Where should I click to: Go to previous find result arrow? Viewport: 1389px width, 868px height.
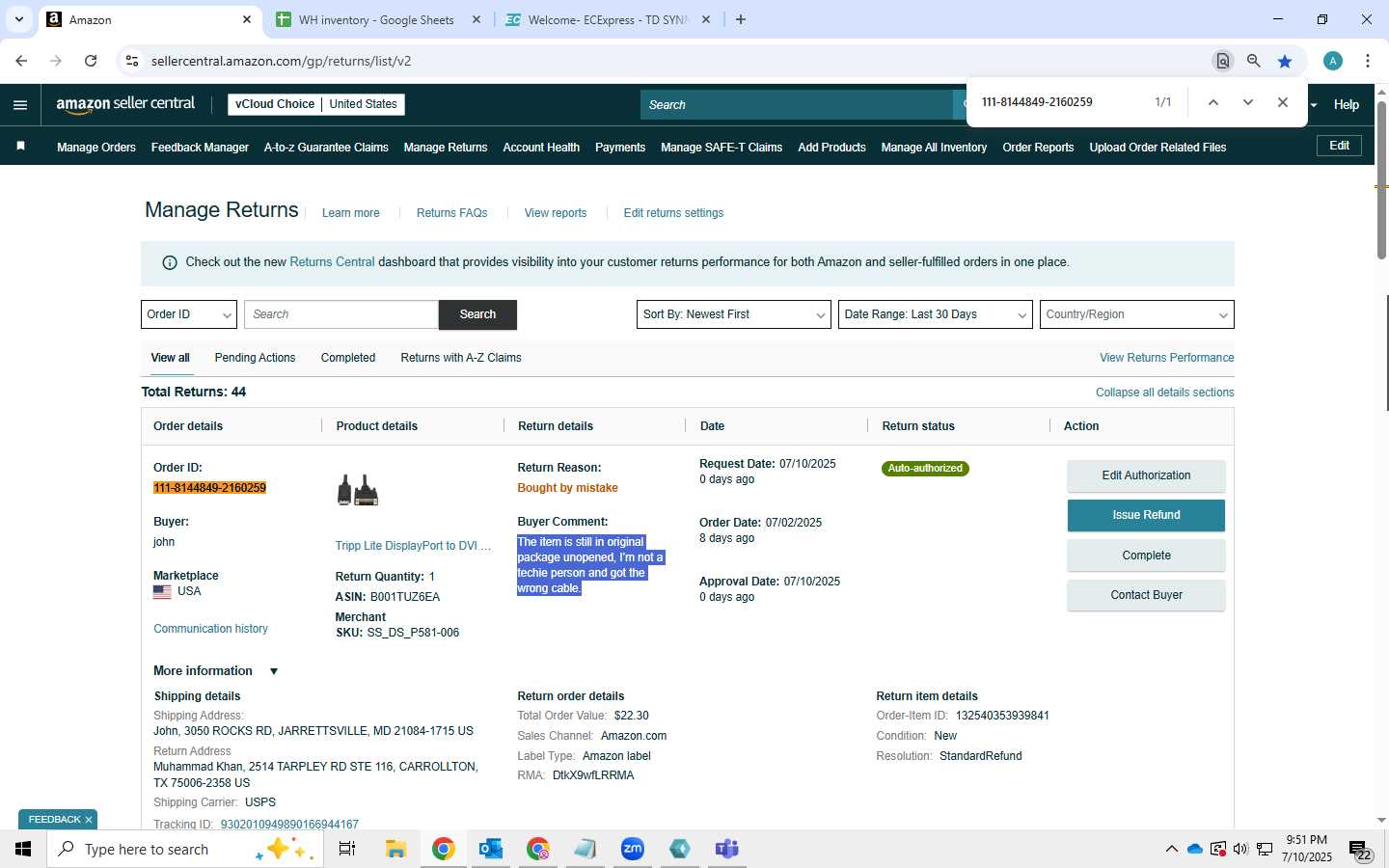coord(1213,102)
